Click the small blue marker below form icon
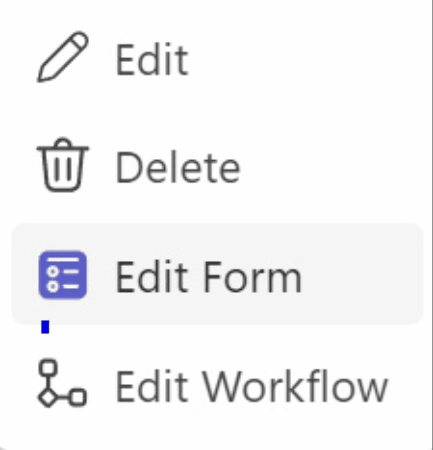The image size is (433, 450). 45,327
